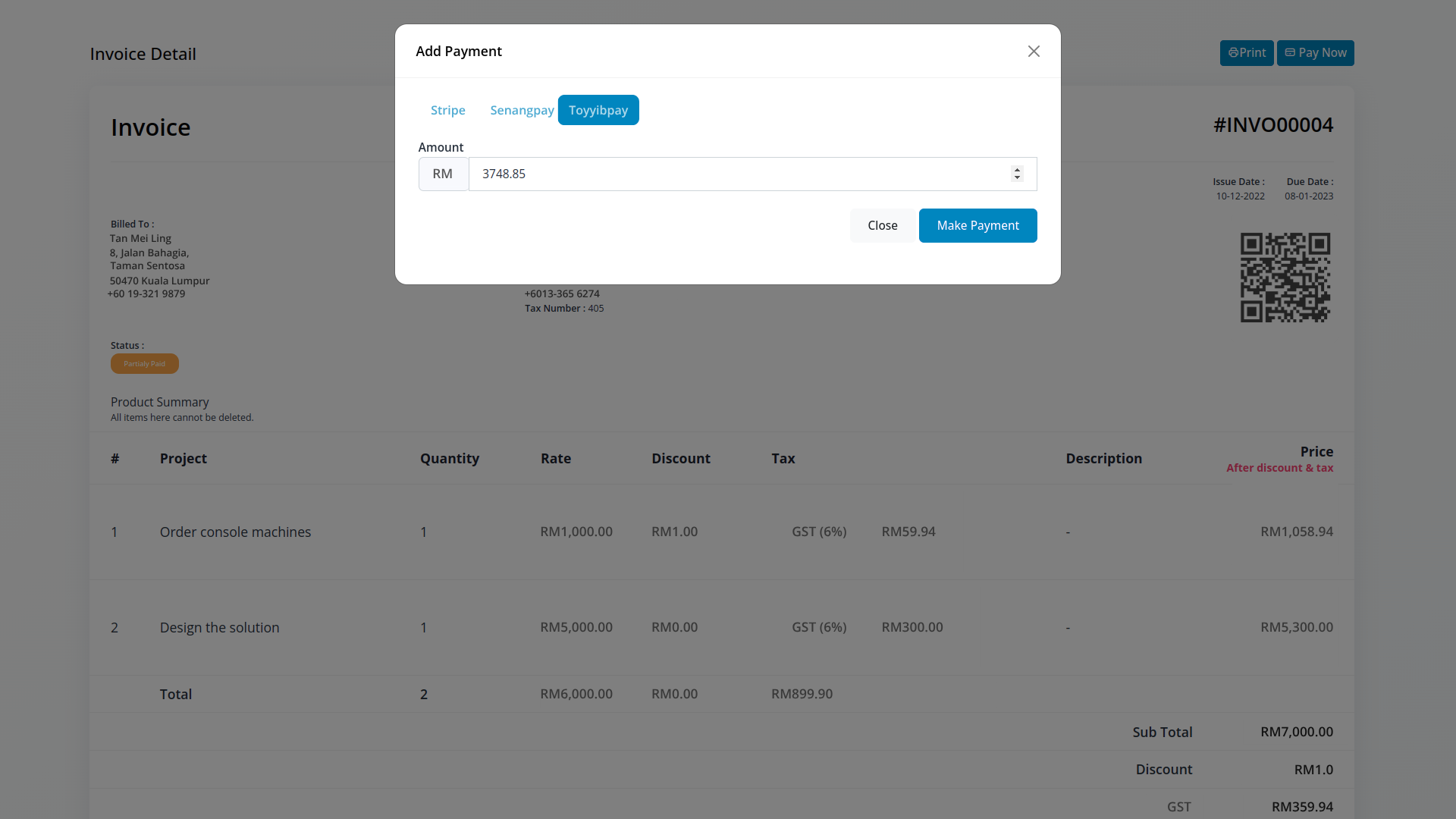
Task: Click the Add Payment dialog title
Action: click(x=458, y=52)
